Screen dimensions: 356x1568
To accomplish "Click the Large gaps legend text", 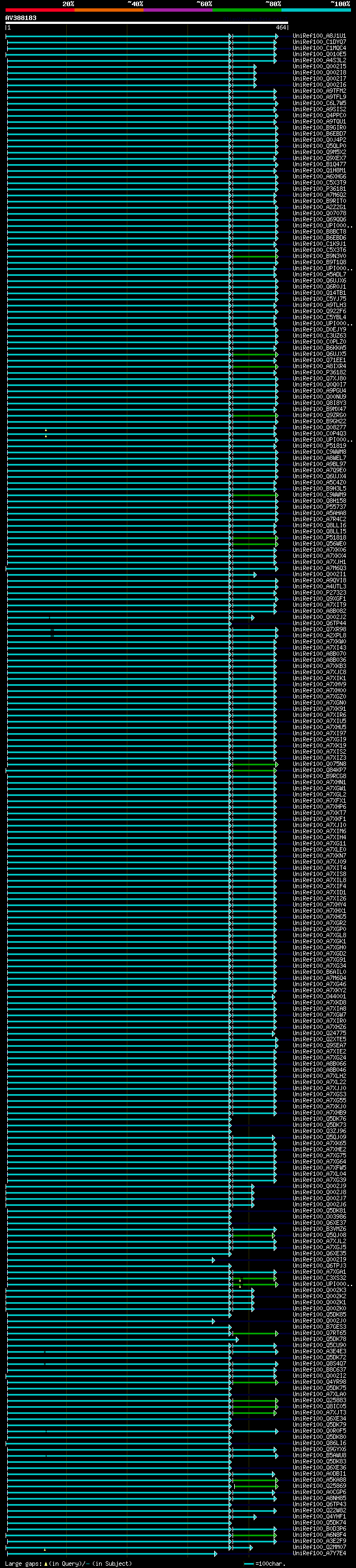I will [69, 1563].
